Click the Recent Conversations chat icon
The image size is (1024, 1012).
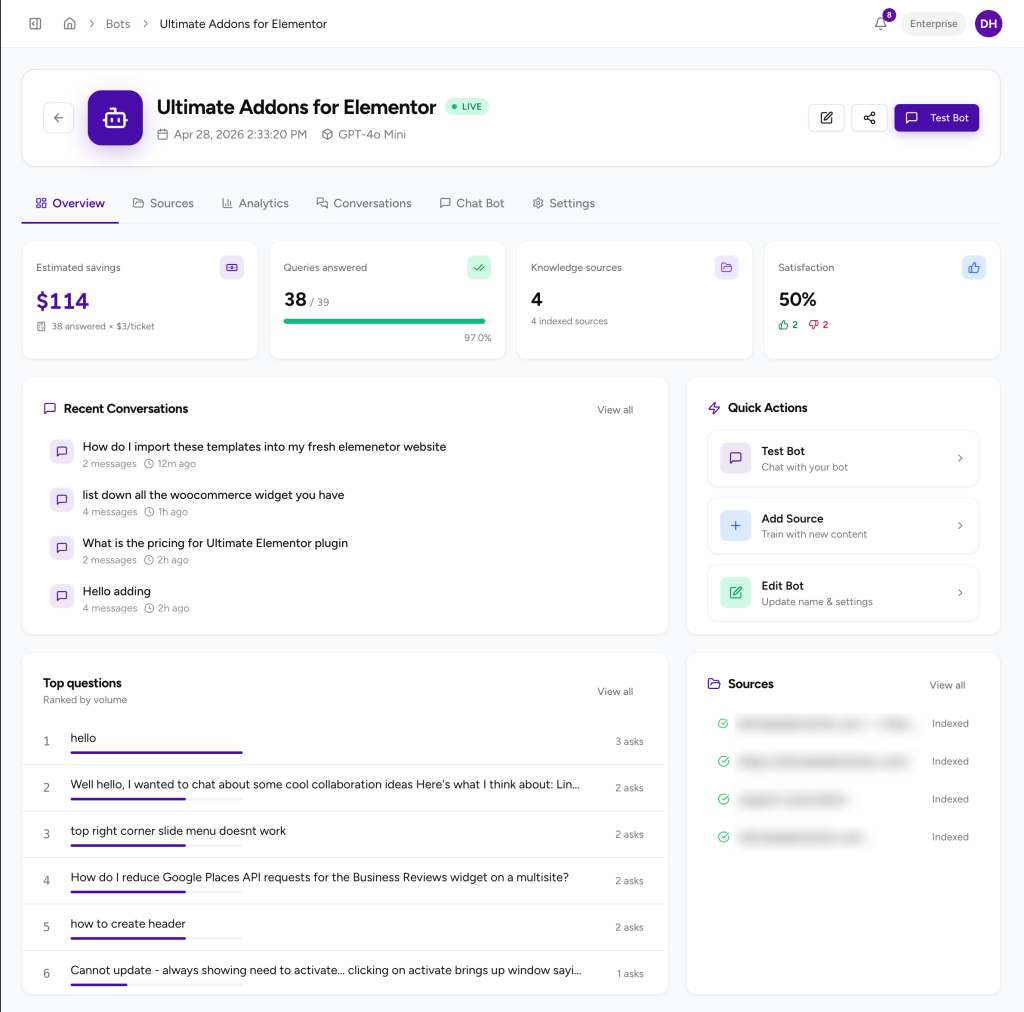point(50,409)
